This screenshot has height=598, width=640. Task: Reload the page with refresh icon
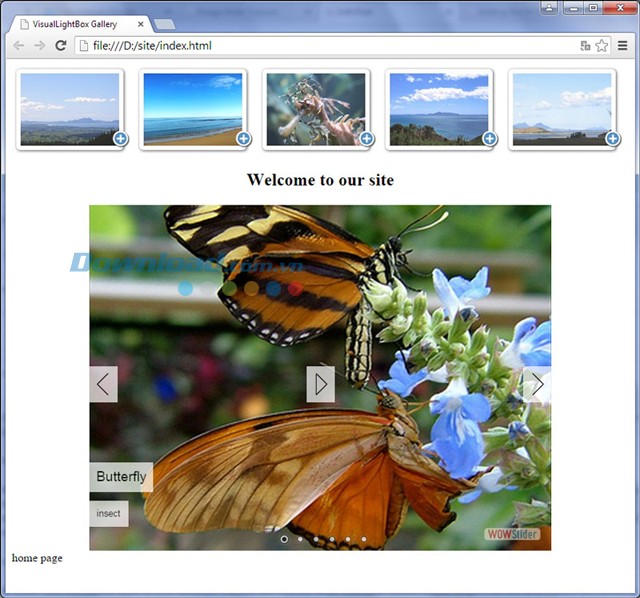(x=60, y=45)
